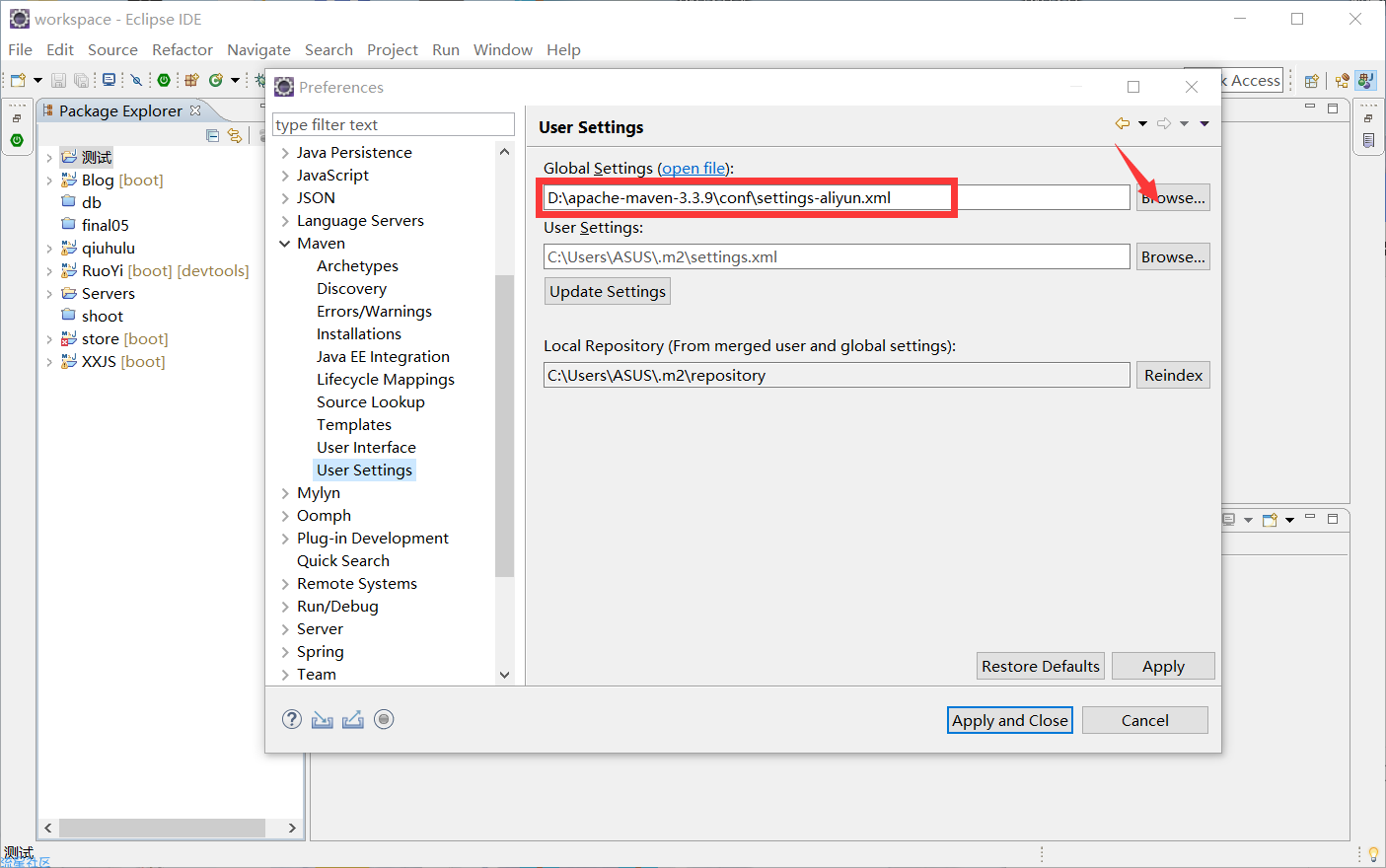
Task: Click the Open Perspective icon
Action: [1311, 81]
